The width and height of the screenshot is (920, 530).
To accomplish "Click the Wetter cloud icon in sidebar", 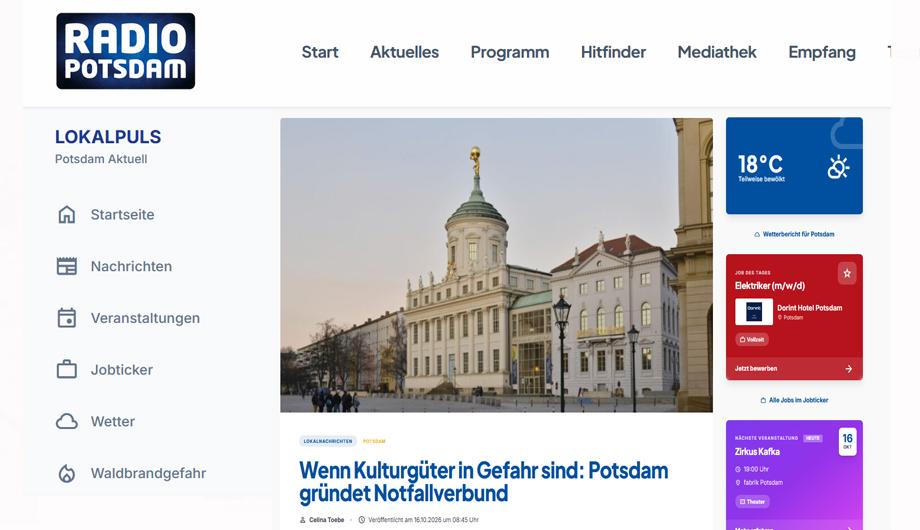I will pyautogui.click(x=67, y=421).
